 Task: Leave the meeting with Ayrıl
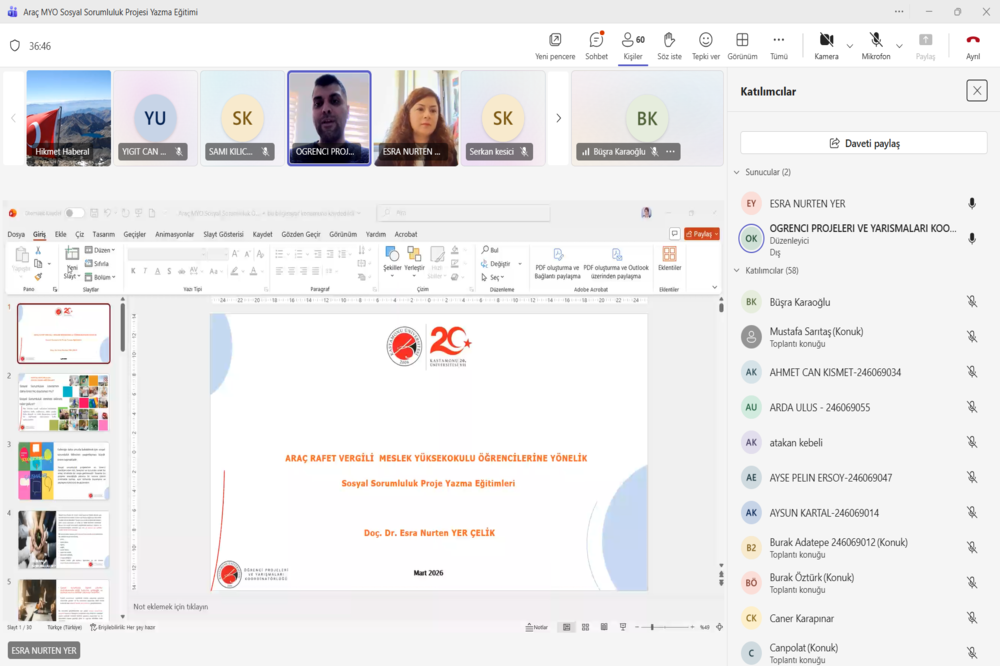point(973,46)
